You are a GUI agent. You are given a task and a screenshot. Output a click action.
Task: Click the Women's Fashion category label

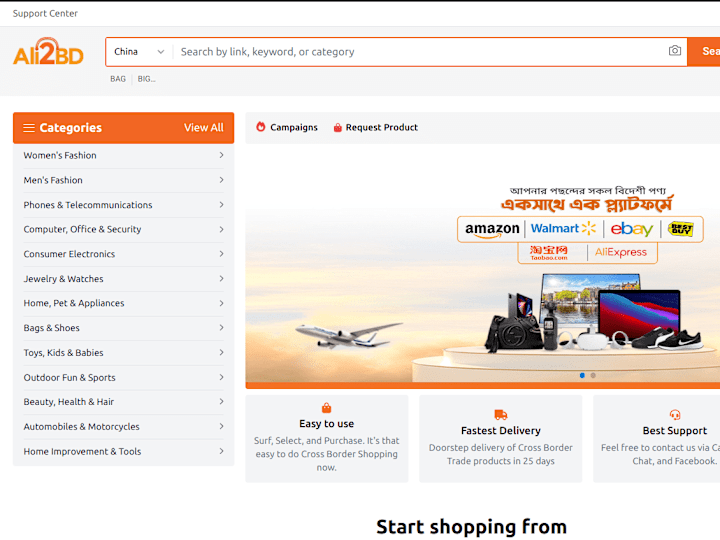(x=60, y=155)
